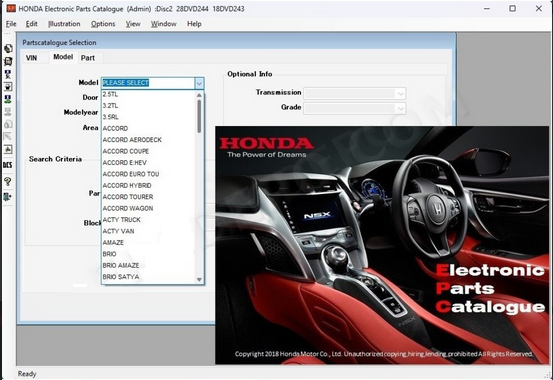The height and width of the screenshot is (380, 553).
Task: Open the View menu
Action: point(133,24)
